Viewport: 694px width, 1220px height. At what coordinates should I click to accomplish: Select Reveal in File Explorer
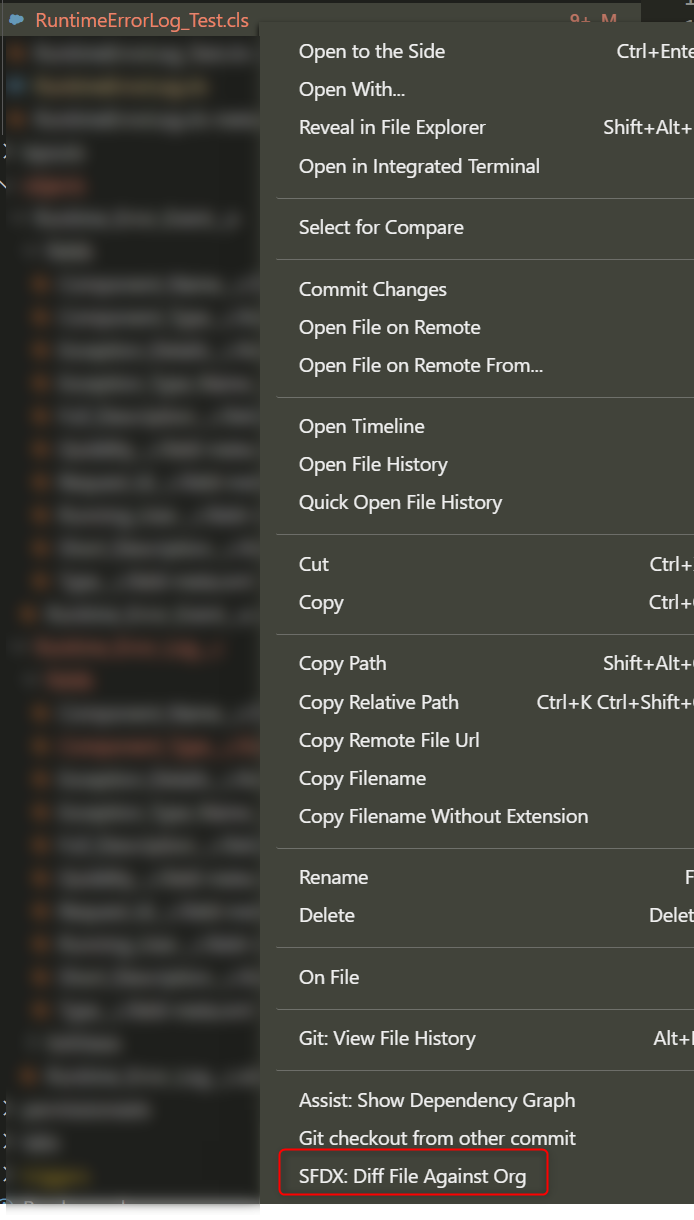392,127
